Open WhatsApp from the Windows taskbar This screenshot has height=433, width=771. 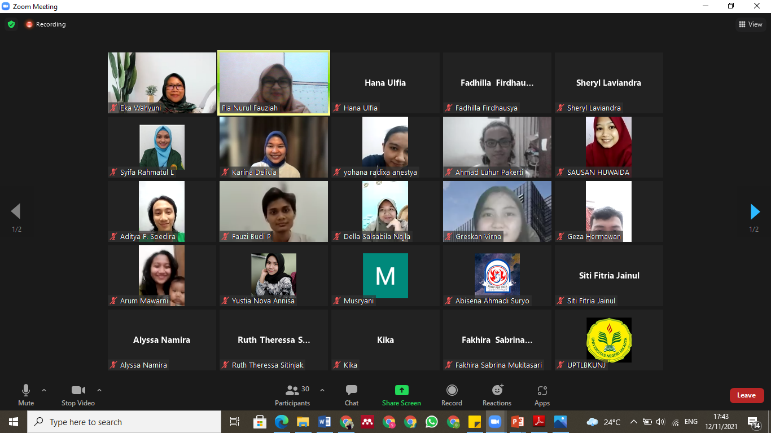[432, 422]
